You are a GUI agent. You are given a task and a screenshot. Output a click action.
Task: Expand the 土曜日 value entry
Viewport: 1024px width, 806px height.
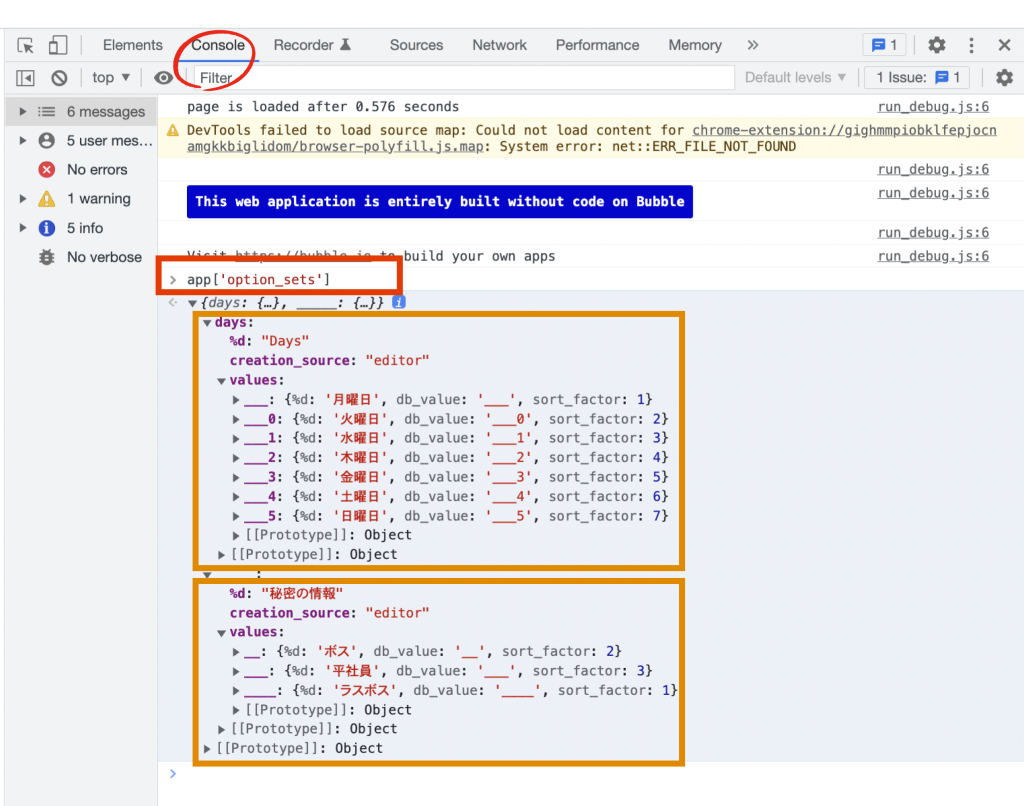point(236,497)
